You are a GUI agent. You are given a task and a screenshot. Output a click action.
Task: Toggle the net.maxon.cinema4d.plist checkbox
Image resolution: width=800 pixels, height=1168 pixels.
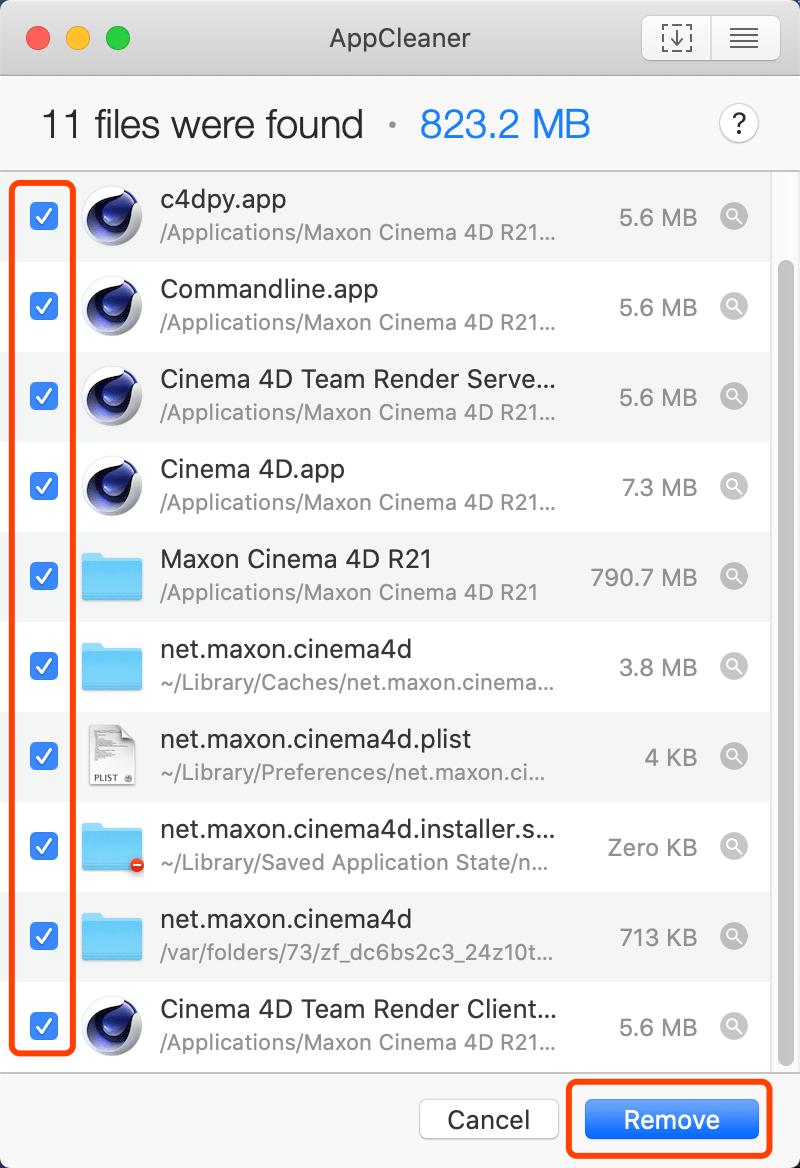pos(44,756)
